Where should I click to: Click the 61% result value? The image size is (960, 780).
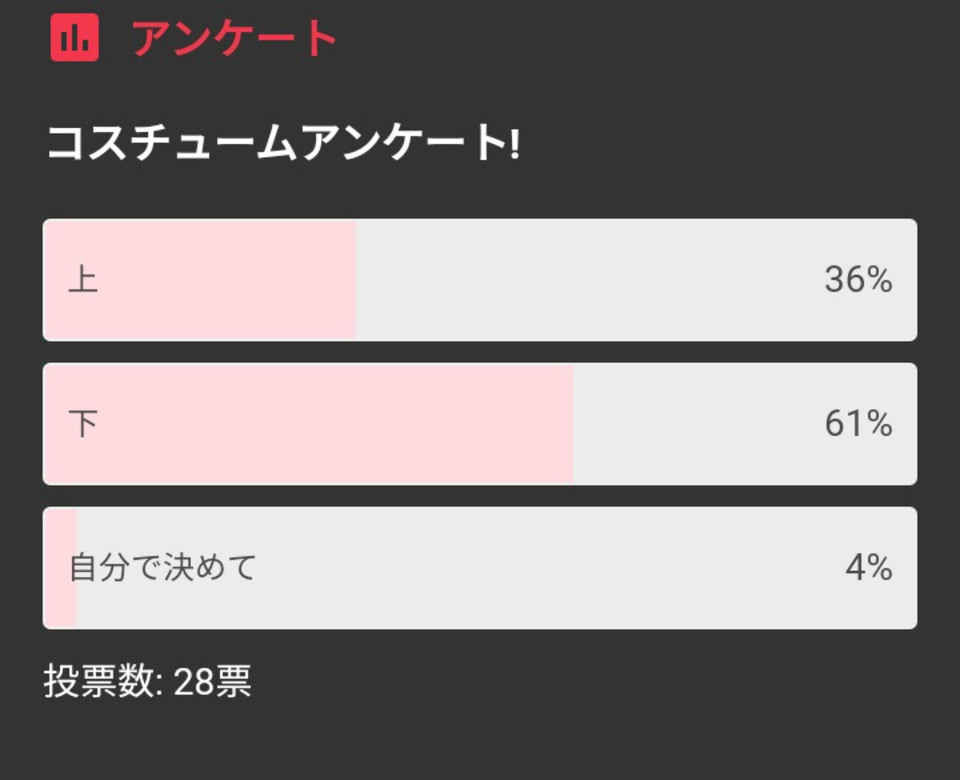(x=858, y=423)
